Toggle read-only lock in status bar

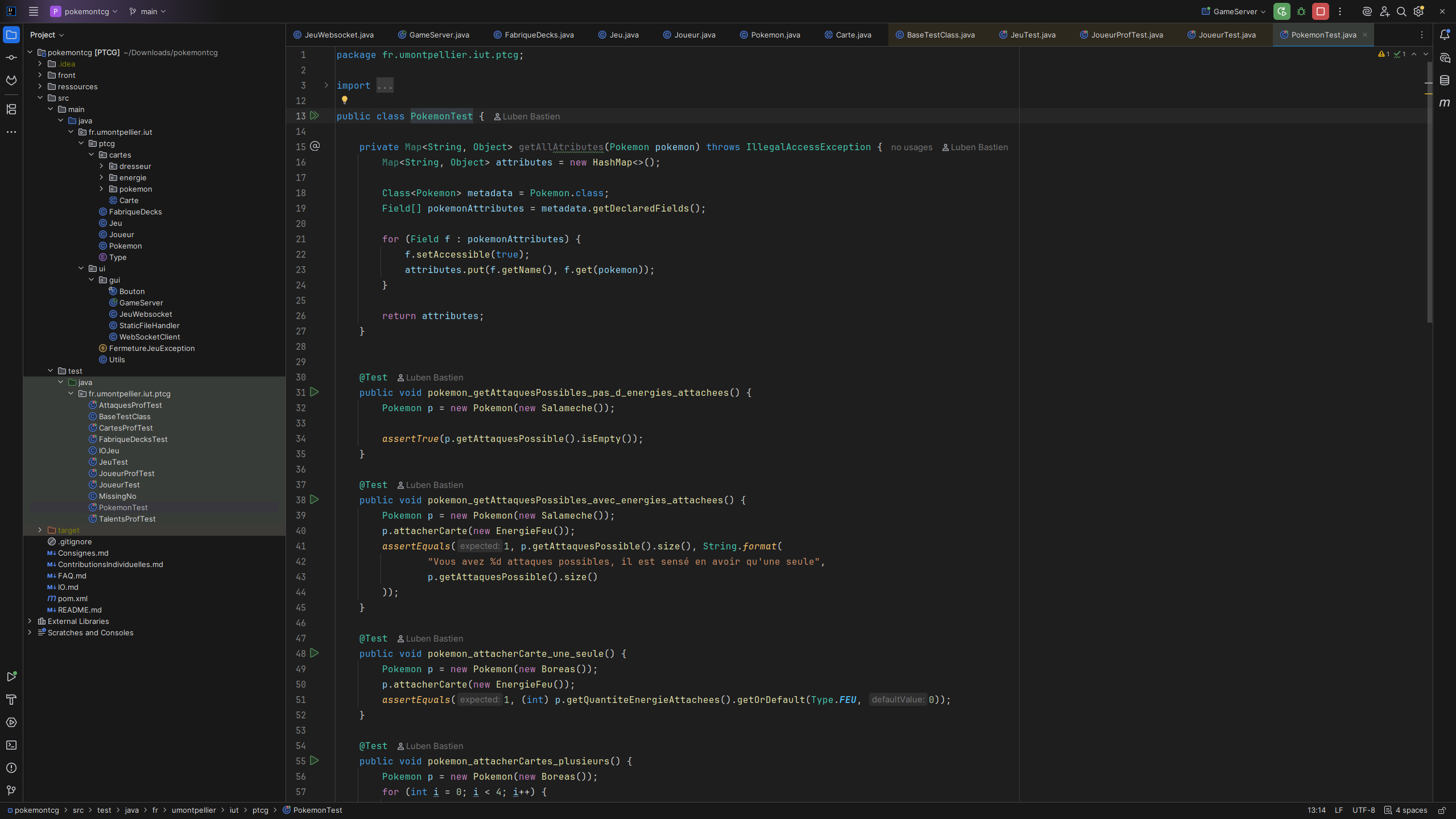pos(1442,810)
